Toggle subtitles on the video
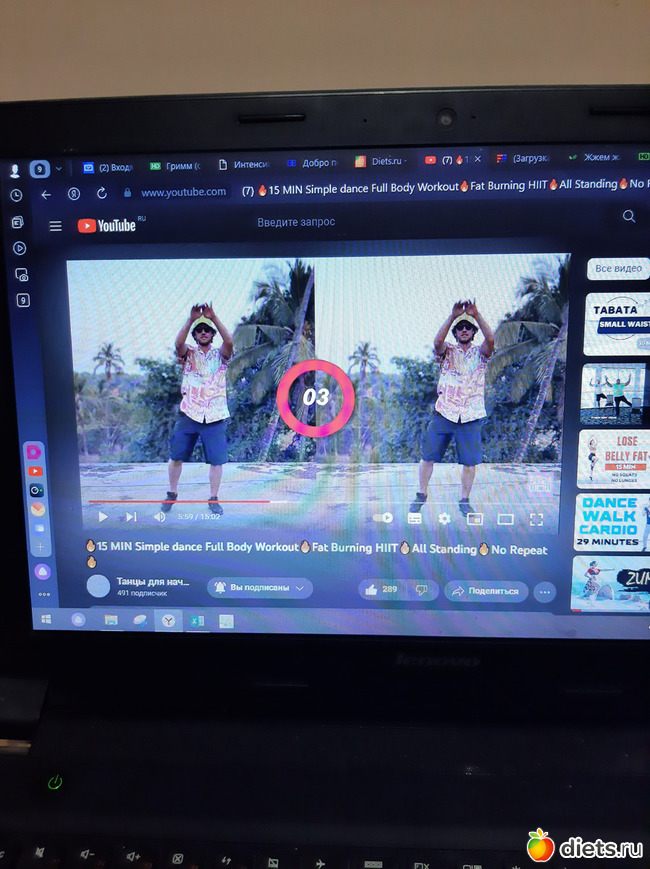The height and width of the screenshot is (869, 650). pos(414,519)
